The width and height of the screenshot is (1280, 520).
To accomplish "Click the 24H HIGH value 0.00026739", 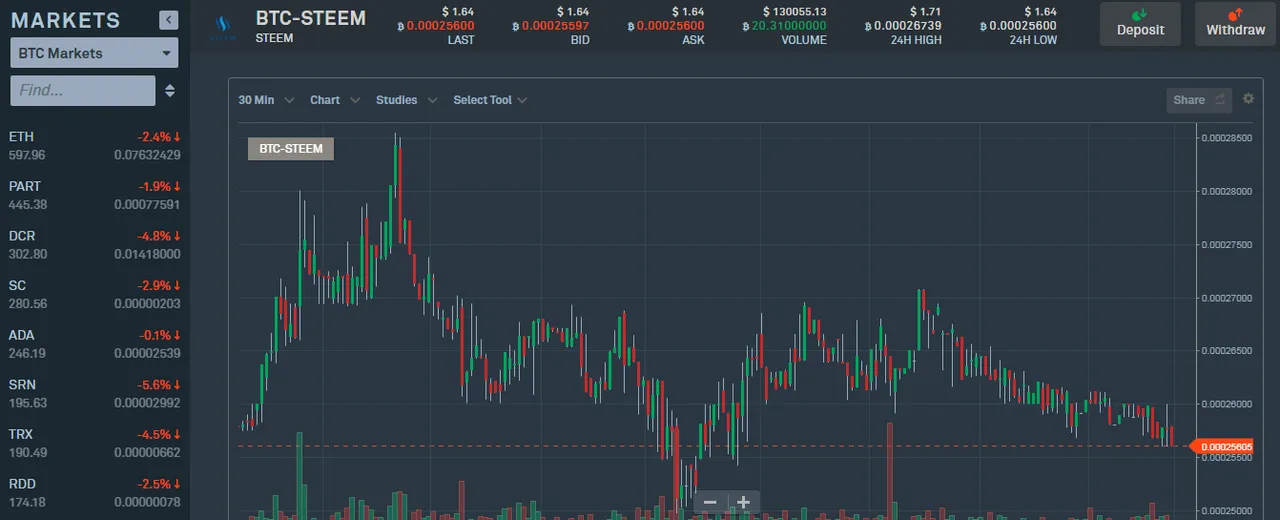I will click(902, 25).
